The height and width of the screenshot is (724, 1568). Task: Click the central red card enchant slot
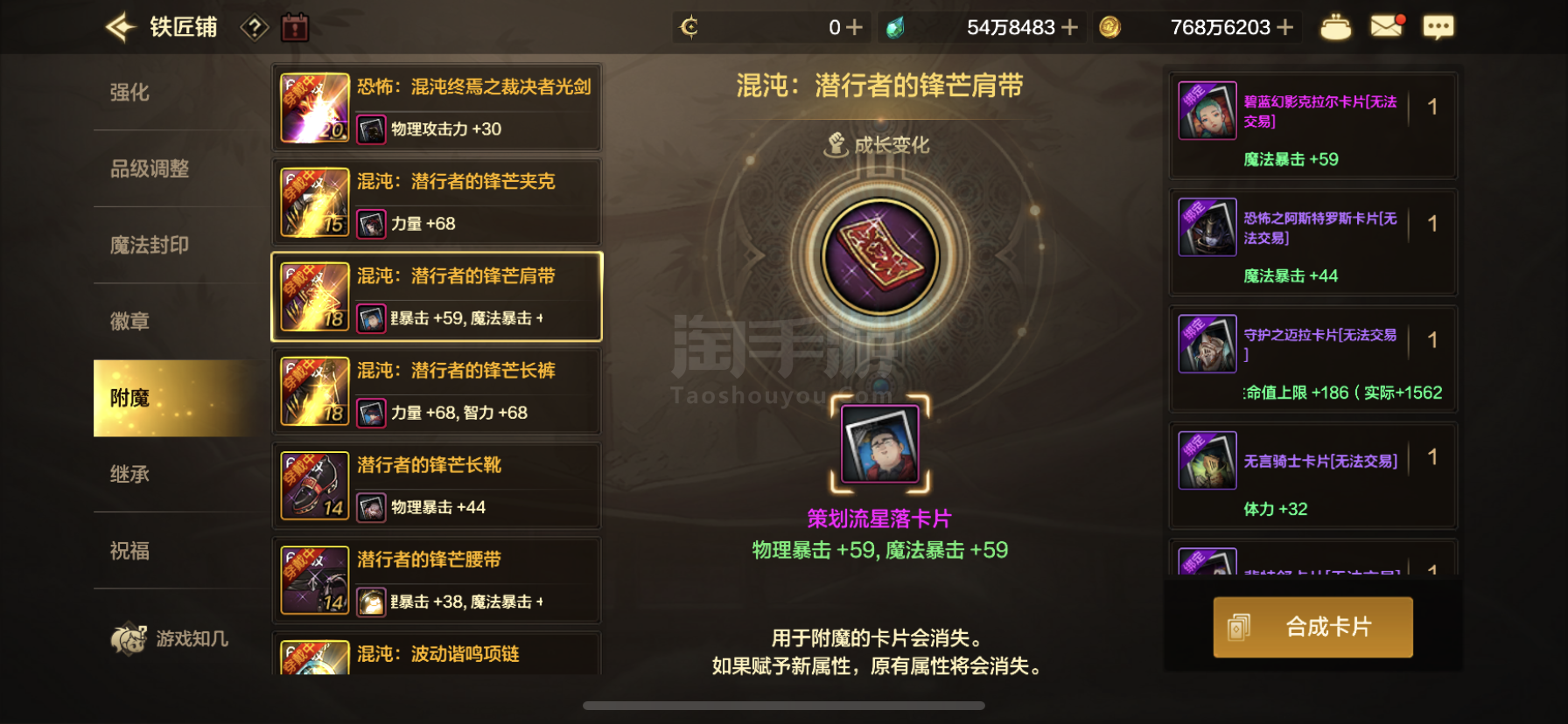pyautogui.click(x=879, y=257)
